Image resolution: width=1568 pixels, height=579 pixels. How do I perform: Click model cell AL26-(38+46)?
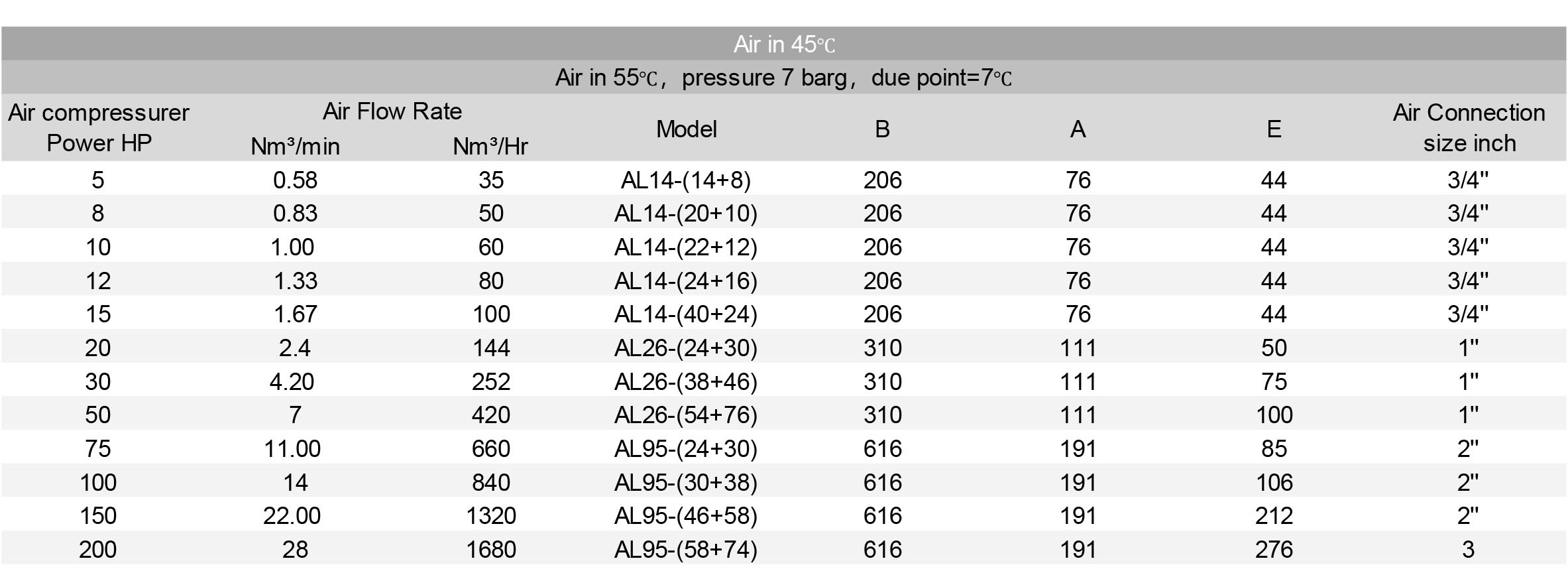click(686, 381)
